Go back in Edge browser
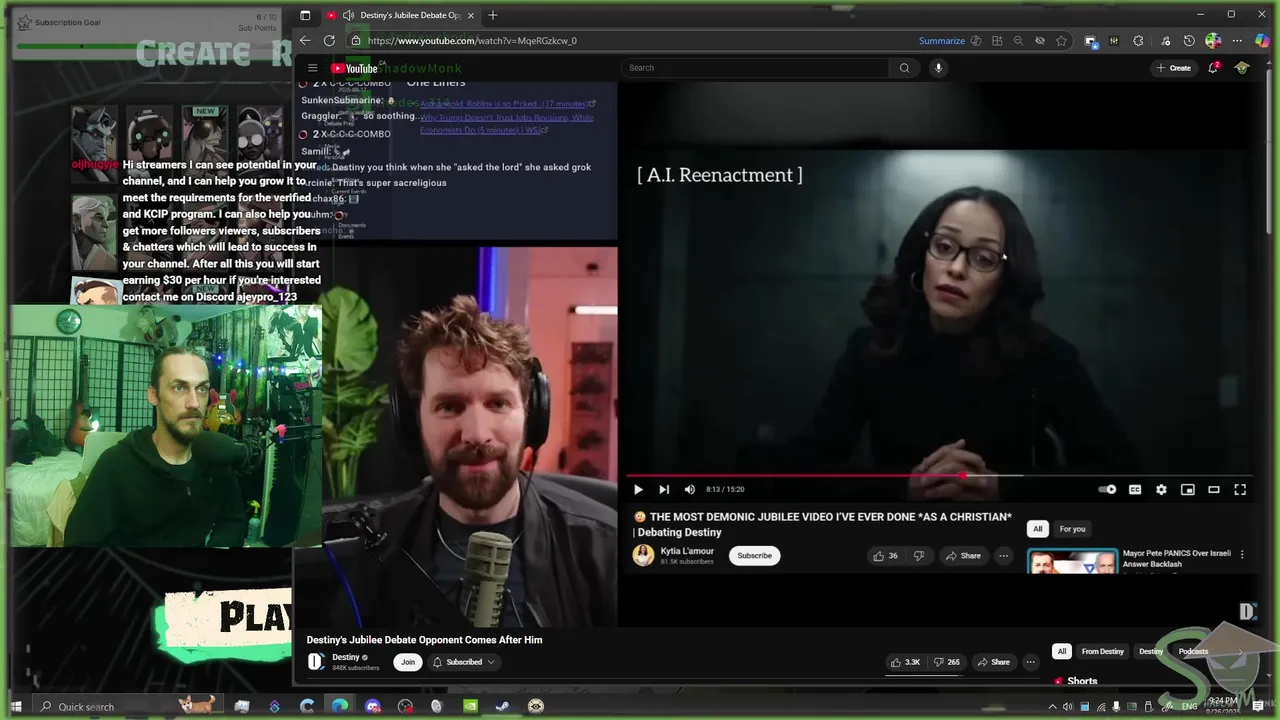1280x720 pixels. click(x=305, y=41)
